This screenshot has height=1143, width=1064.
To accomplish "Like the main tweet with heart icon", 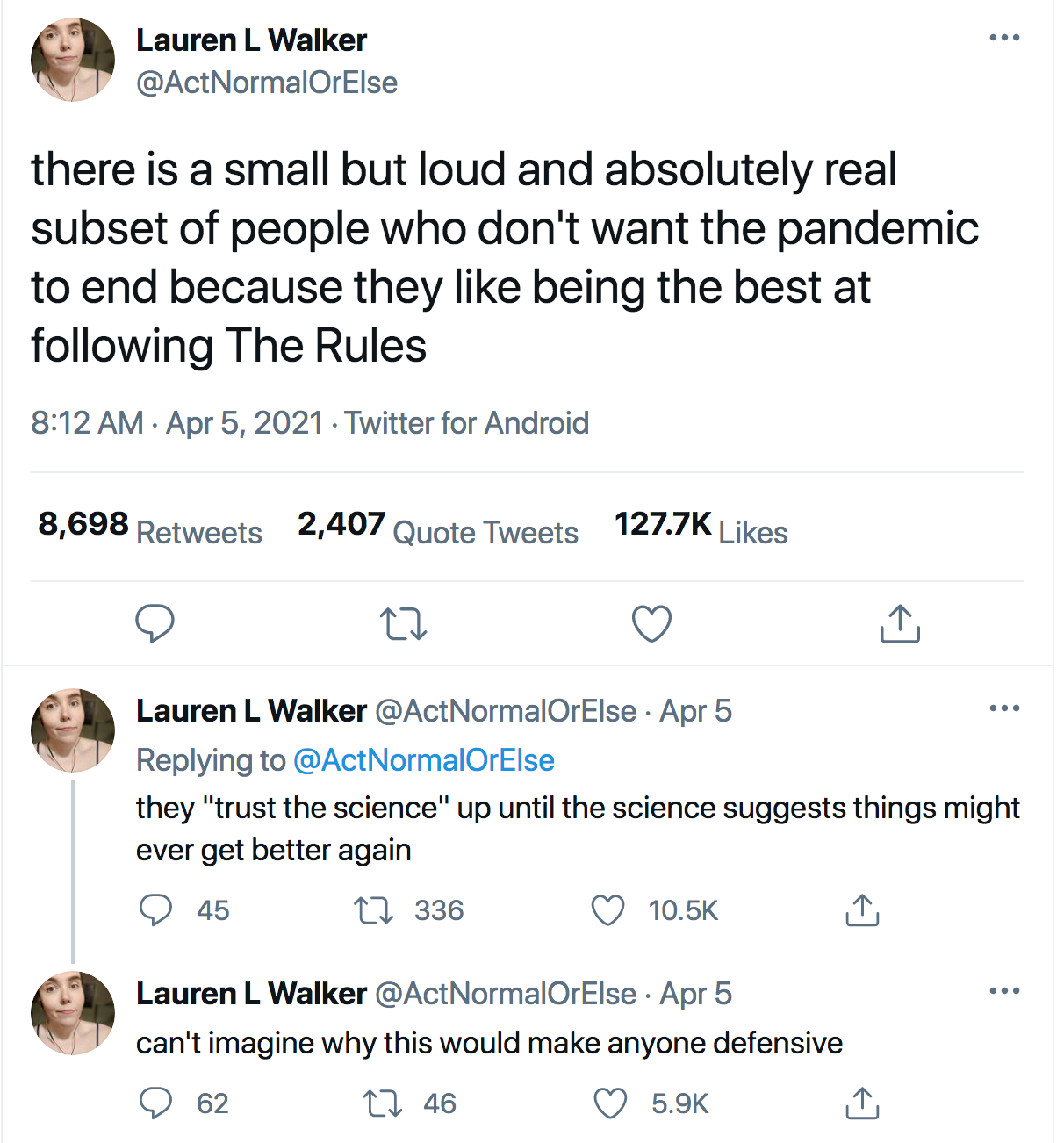I will 651,624.
